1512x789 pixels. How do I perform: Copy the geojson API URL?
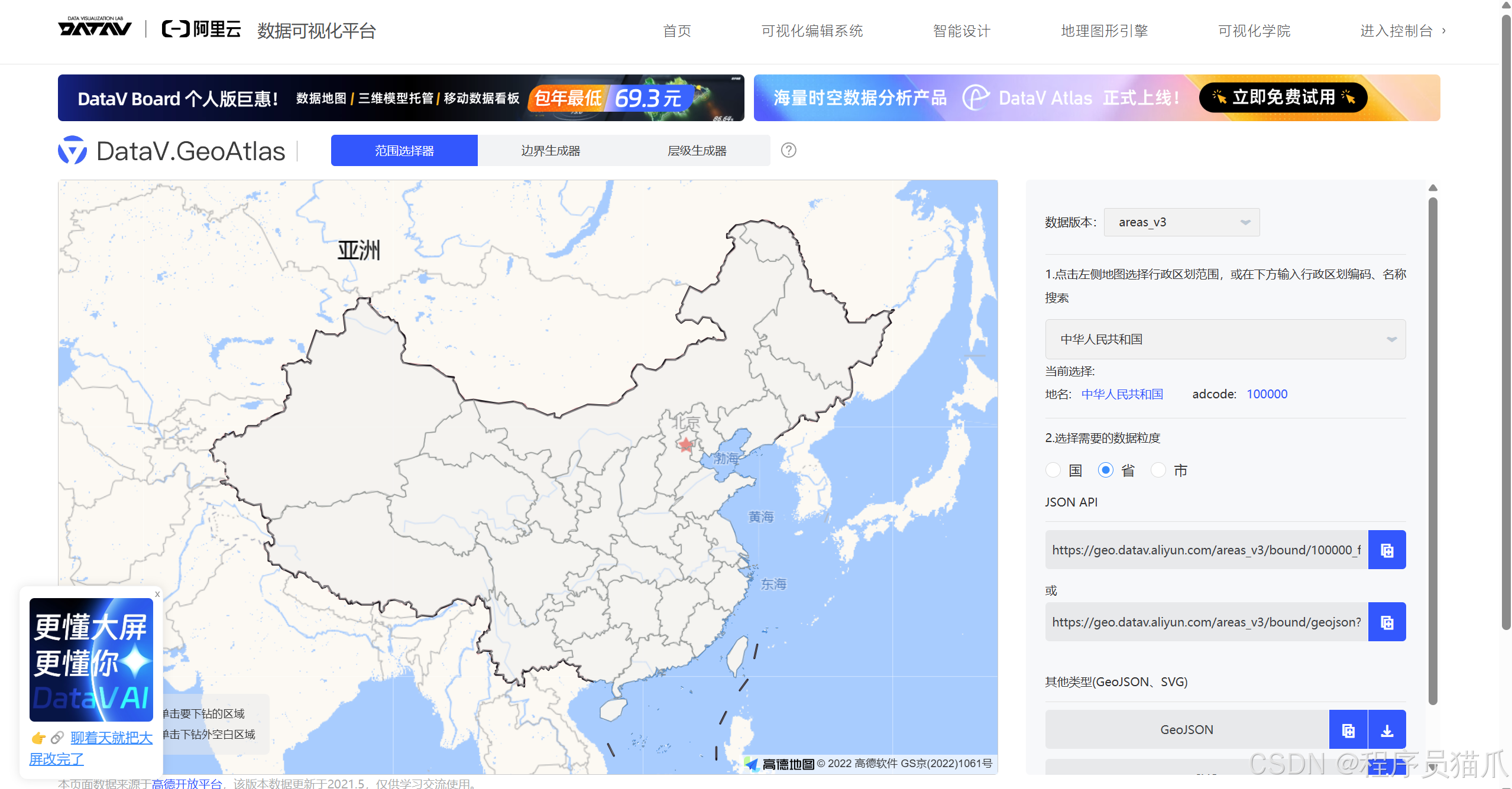tap(1387, 621)
